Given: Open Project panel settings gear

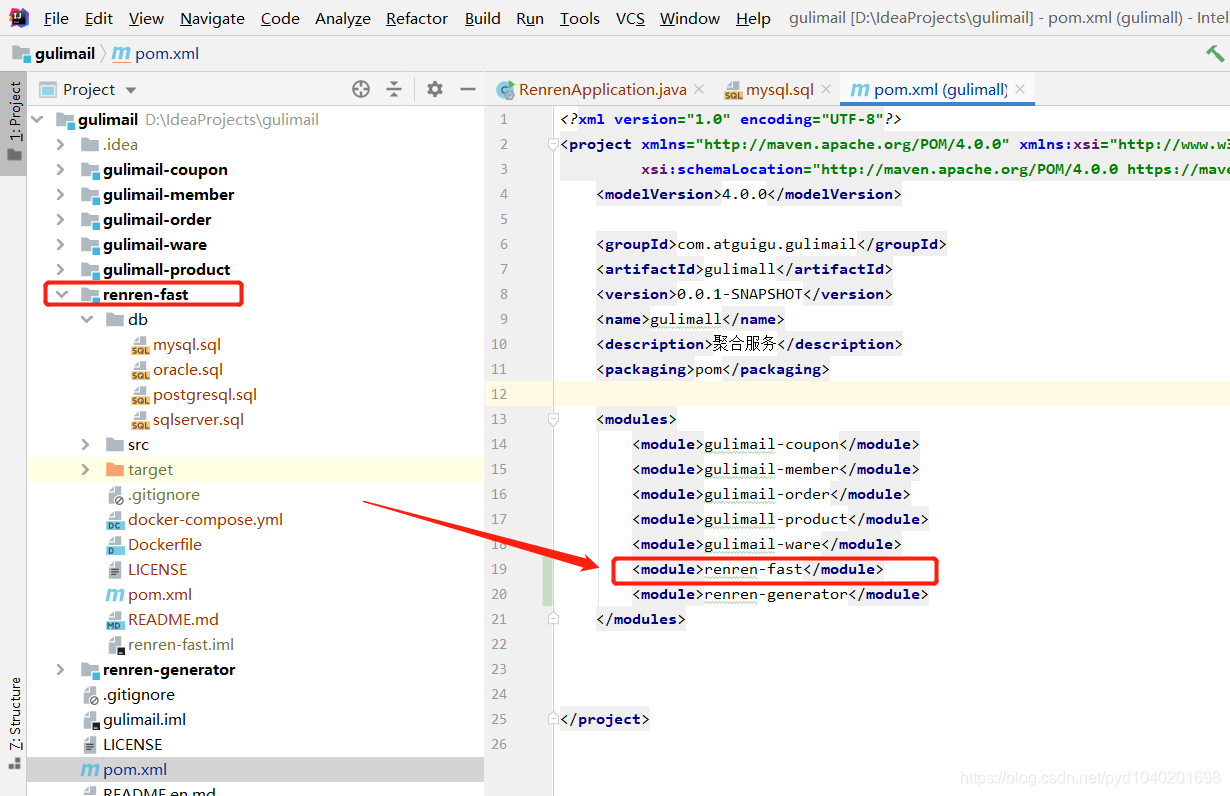Looking at the screenshot, I should click(x=434, y=89).
